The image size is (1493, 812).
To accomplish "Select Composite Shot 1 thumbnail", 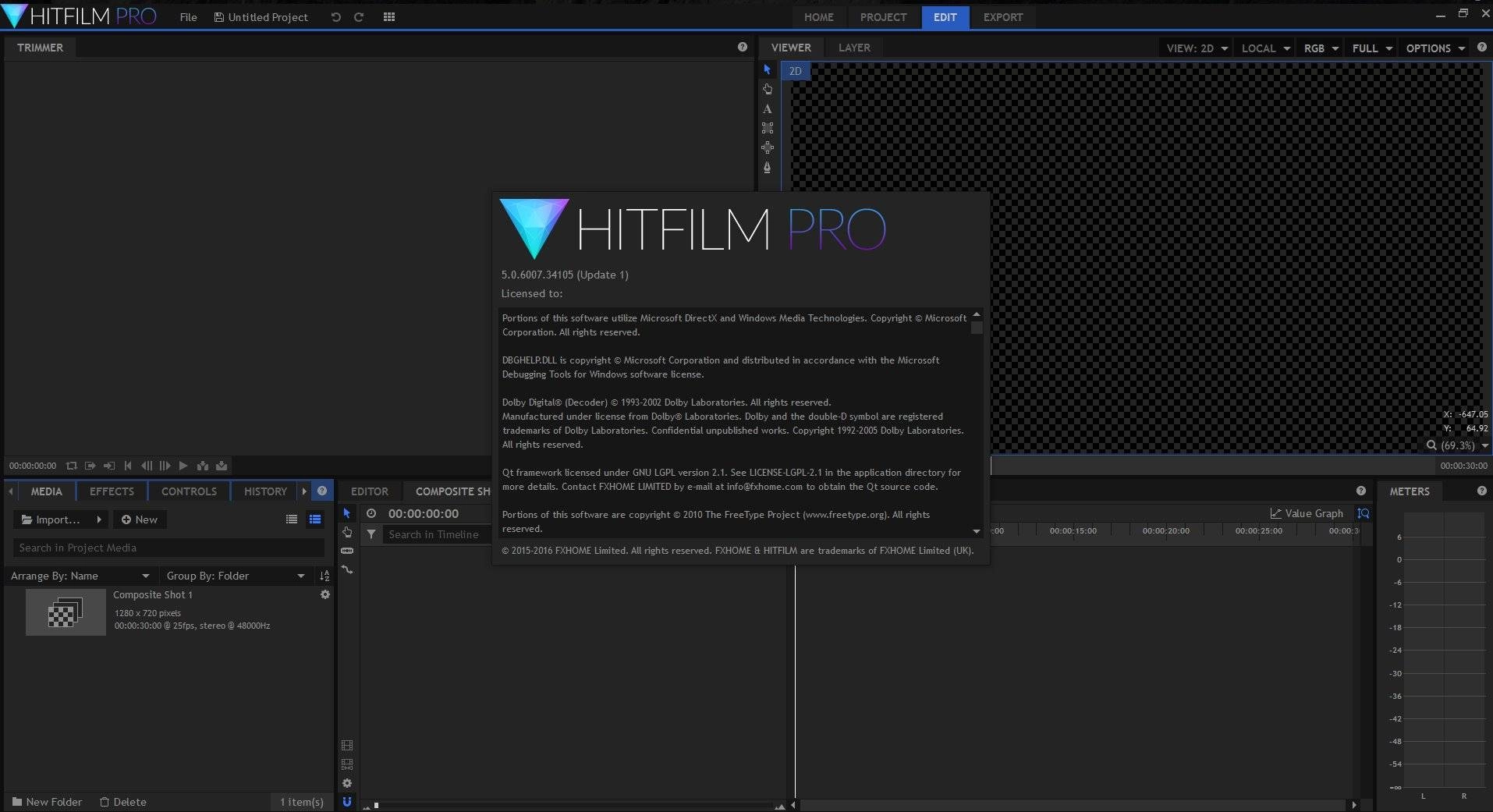I will point(66,612).
